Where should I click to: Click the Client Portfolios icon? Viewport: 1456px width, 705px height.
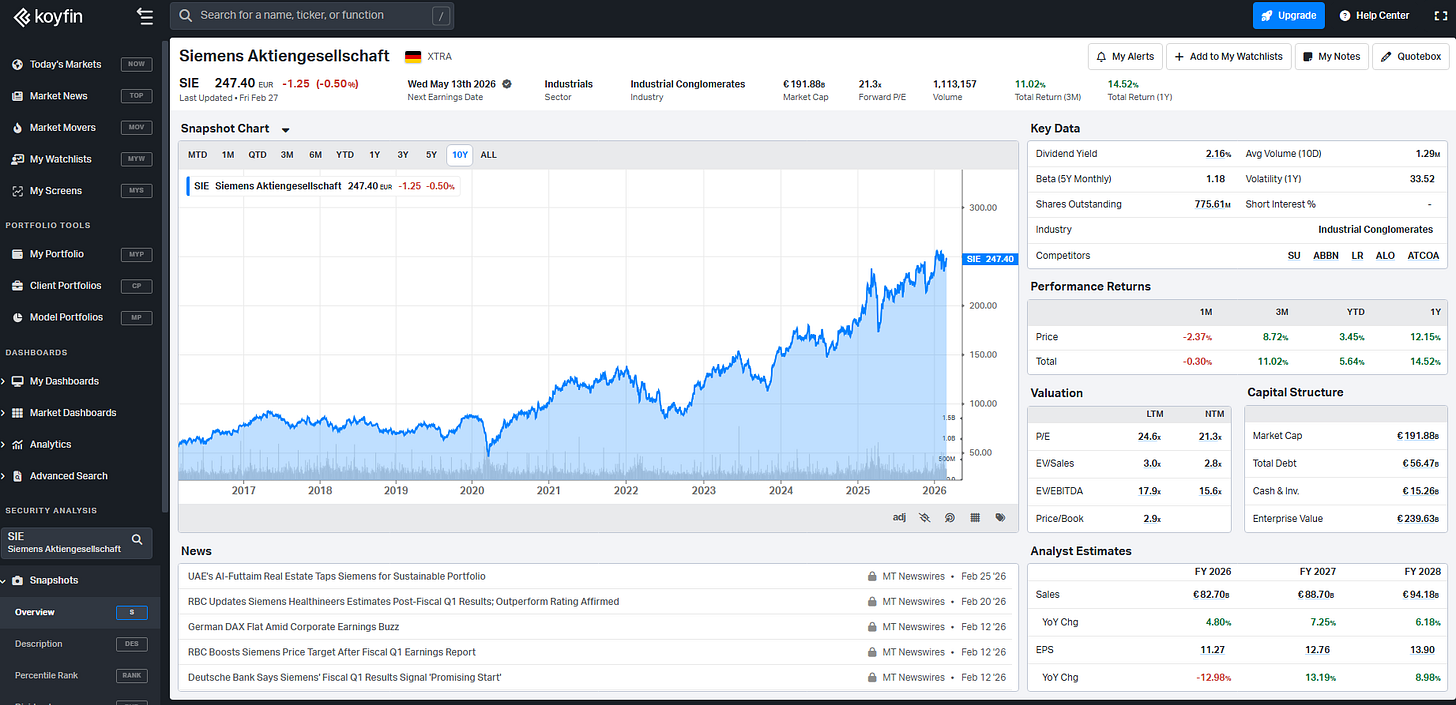(x=17, y=286)
